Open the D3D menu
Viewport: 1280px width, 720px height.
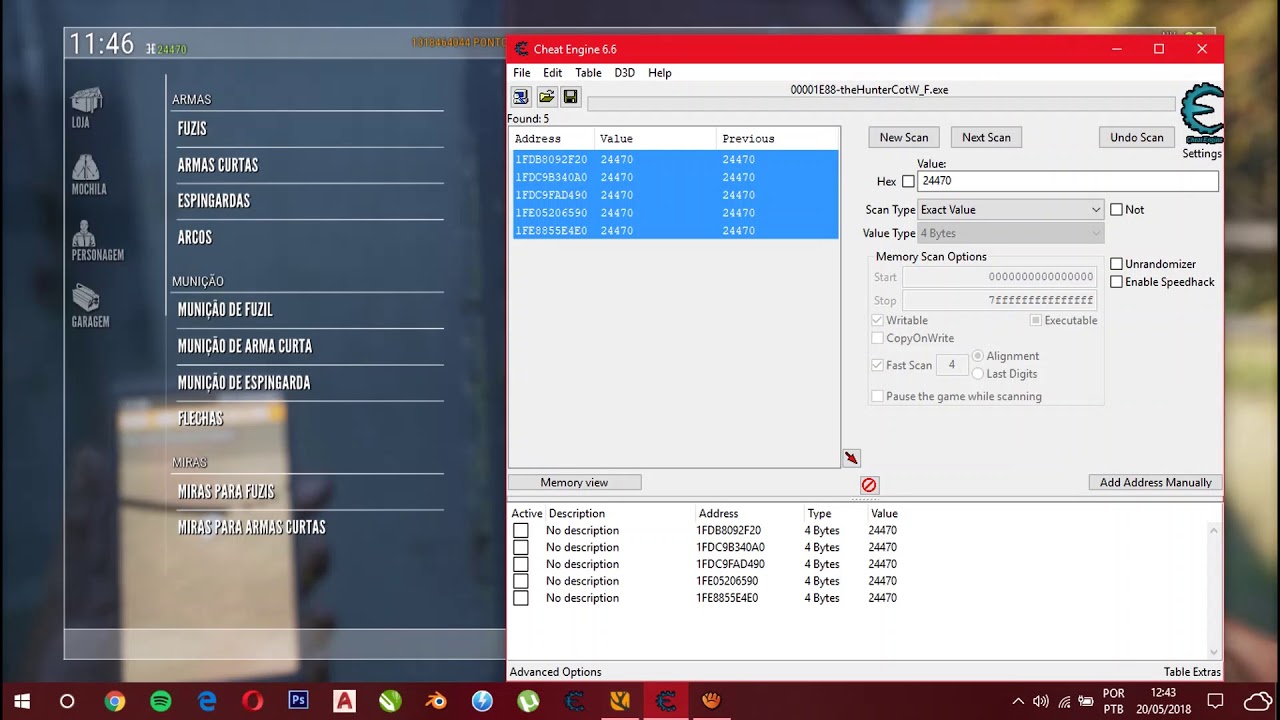pos(624,73)
